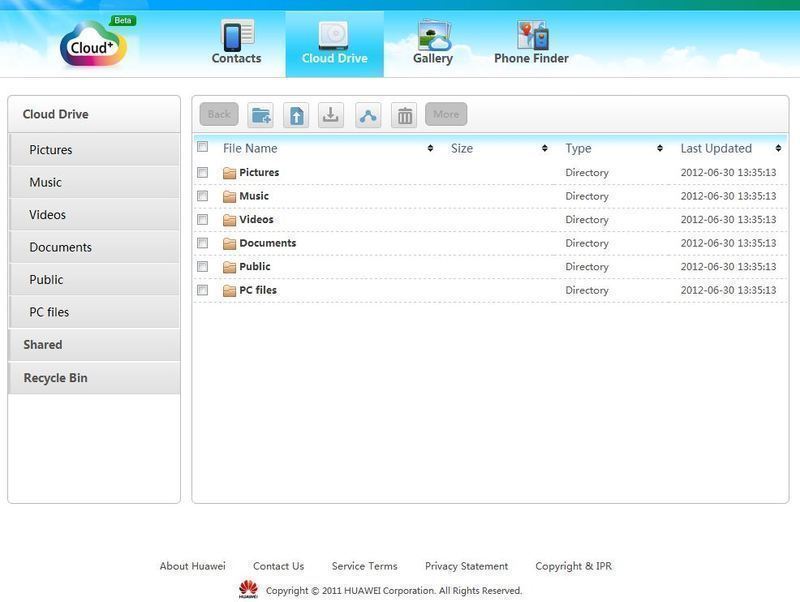Sort by File Name arrow
Screen dimensions: 800x602
pyautogui.click(x=431, y=148)
